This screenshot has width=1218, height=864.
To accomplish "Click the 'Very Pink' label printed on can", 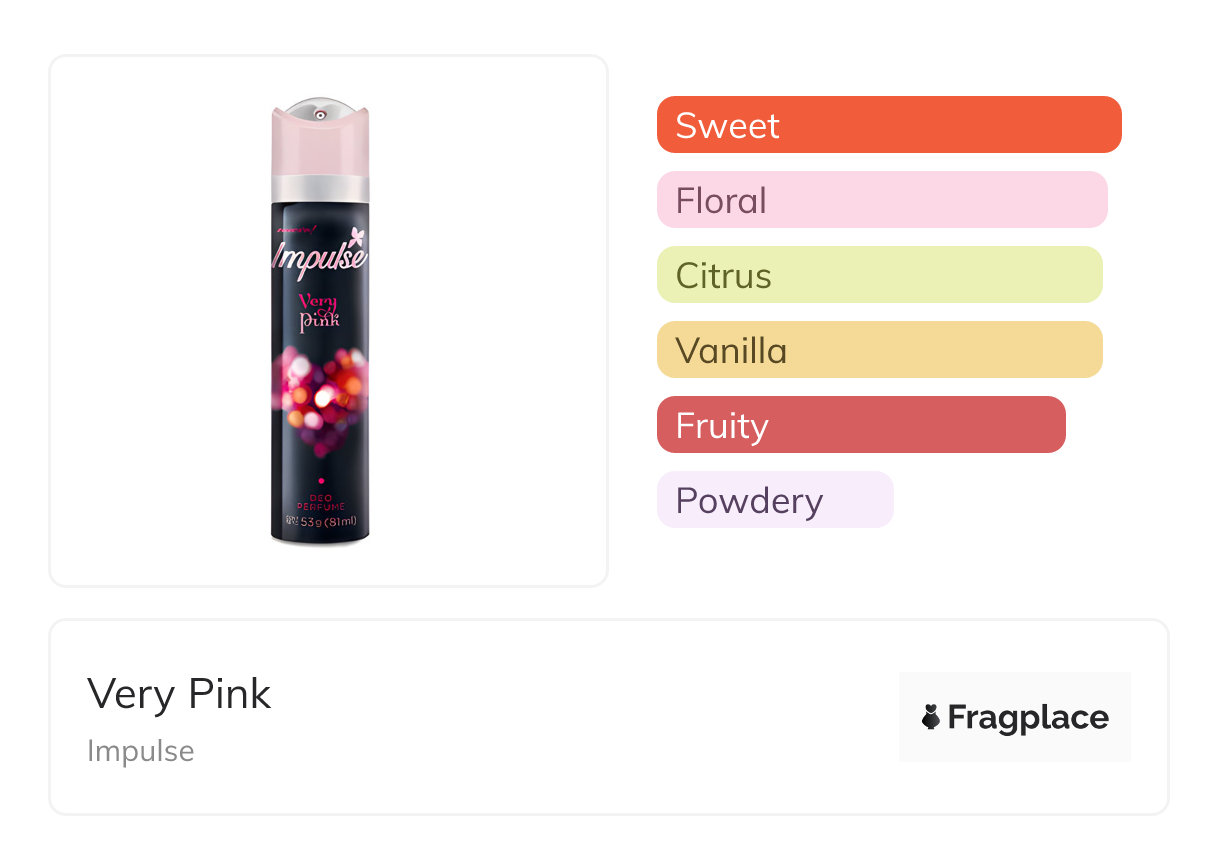I will (x=320, y=311).
